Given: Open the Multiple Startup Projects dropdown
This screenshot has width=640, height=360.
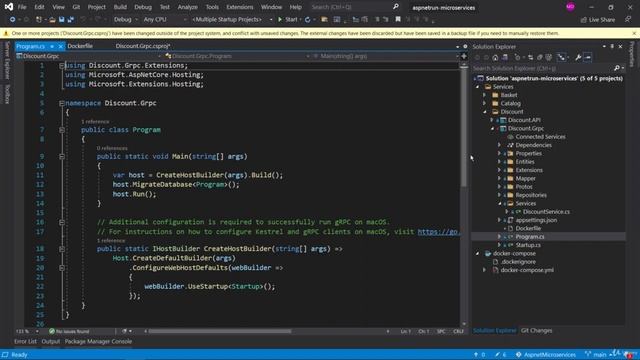Looking at the screenshot, I should pos(231,19).
